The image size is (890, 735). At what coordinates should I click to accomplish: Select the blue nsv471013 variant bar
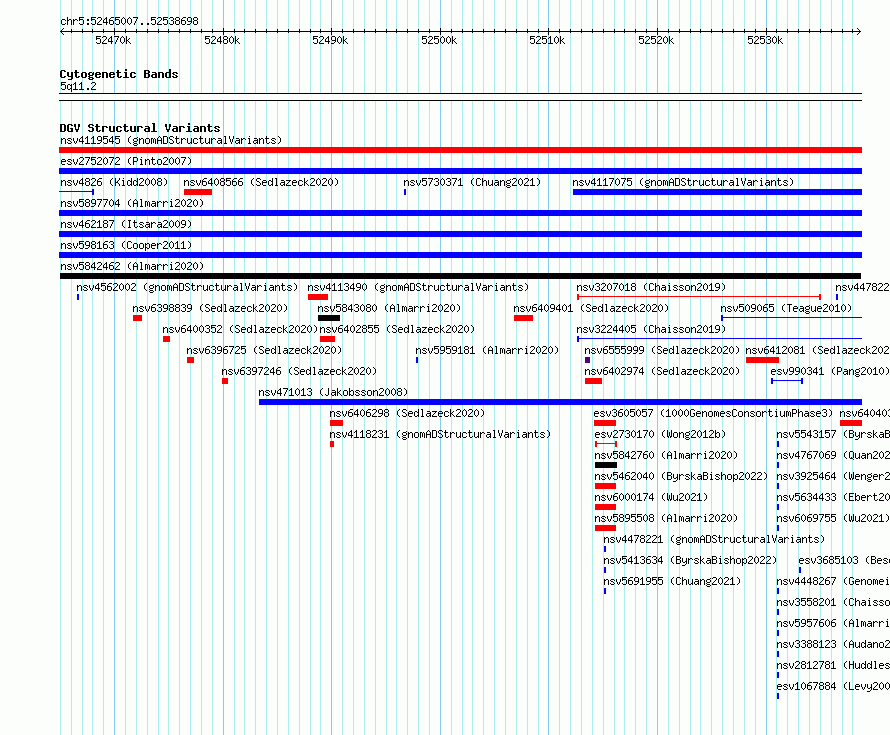560,402
